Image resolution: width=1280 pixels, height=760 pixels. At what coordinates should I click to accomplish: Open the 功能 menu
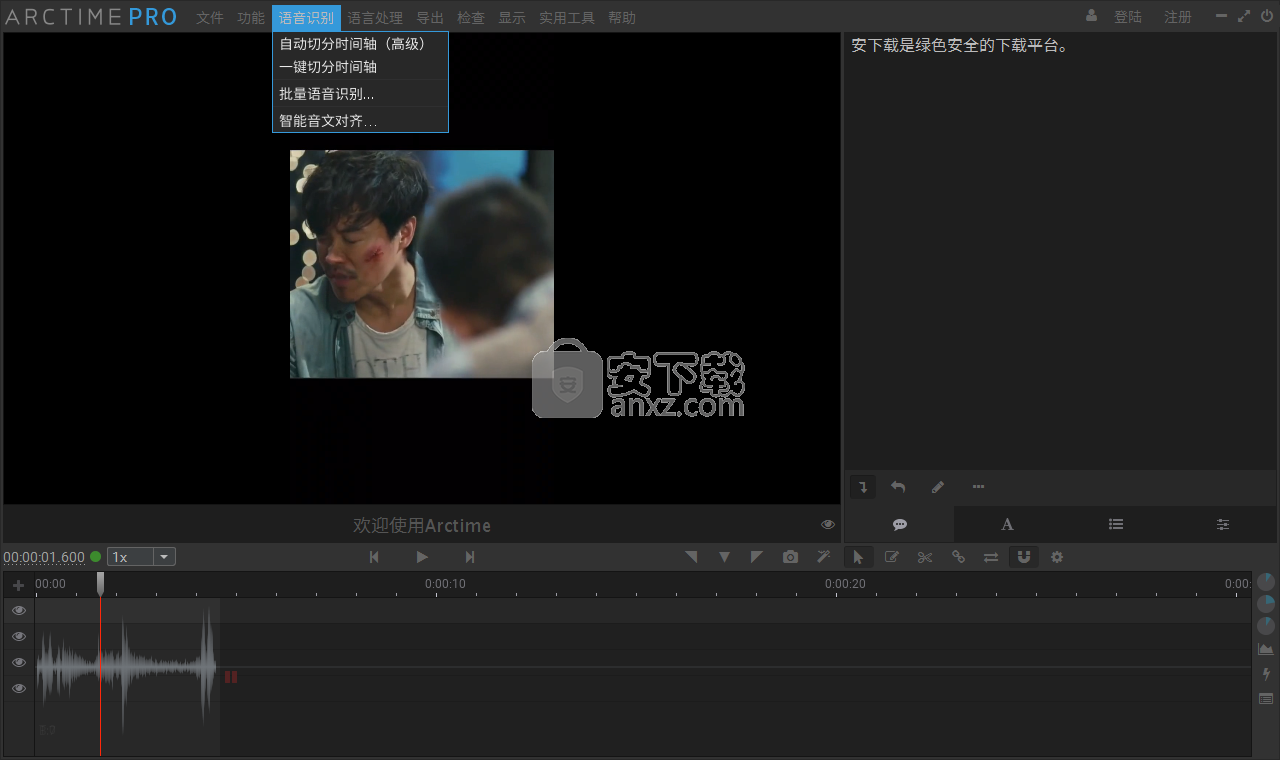(x=251, y=18)
